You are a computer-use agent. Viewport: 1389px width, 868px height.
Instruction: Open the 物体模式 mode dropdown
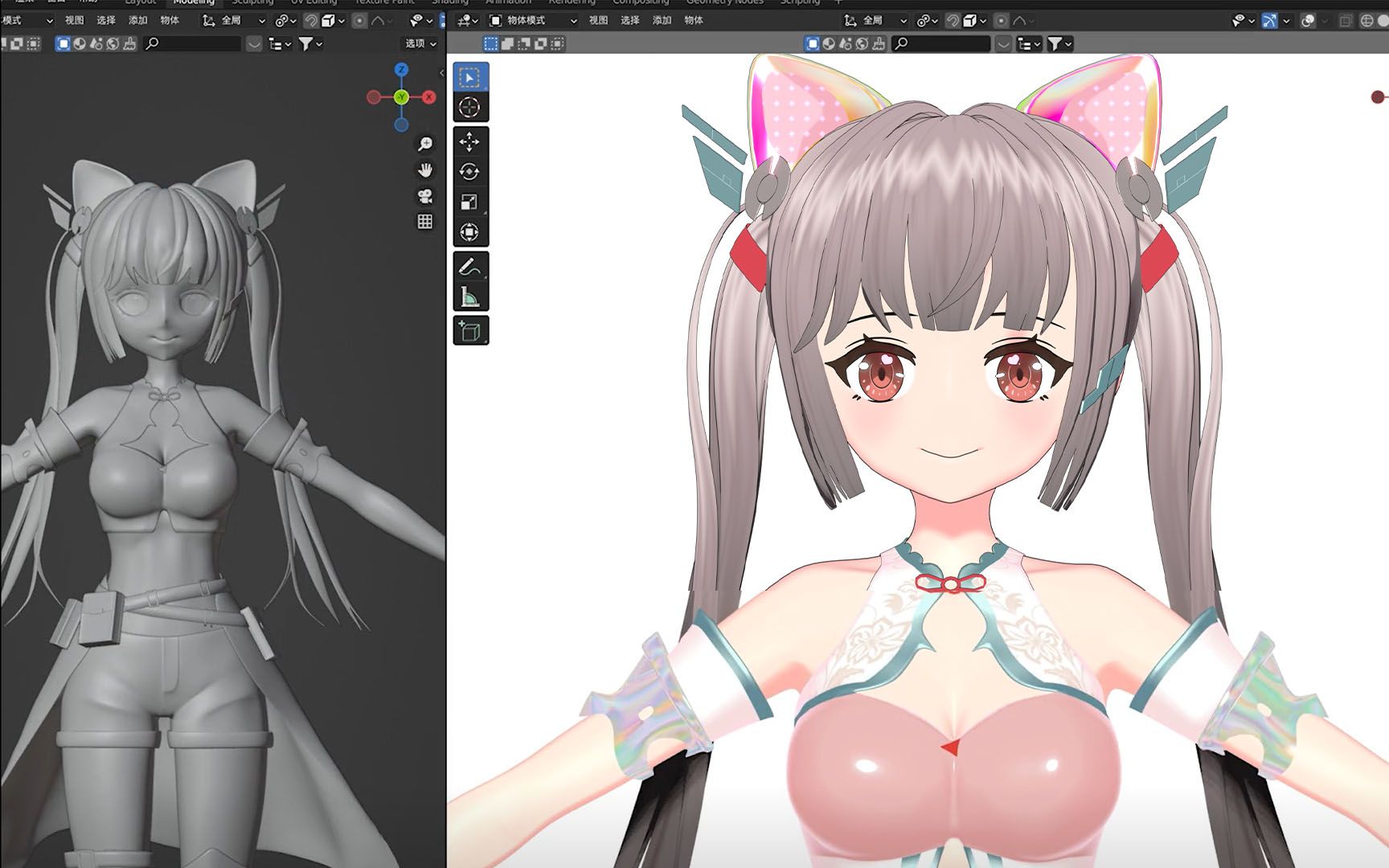(x=533, y=20)
